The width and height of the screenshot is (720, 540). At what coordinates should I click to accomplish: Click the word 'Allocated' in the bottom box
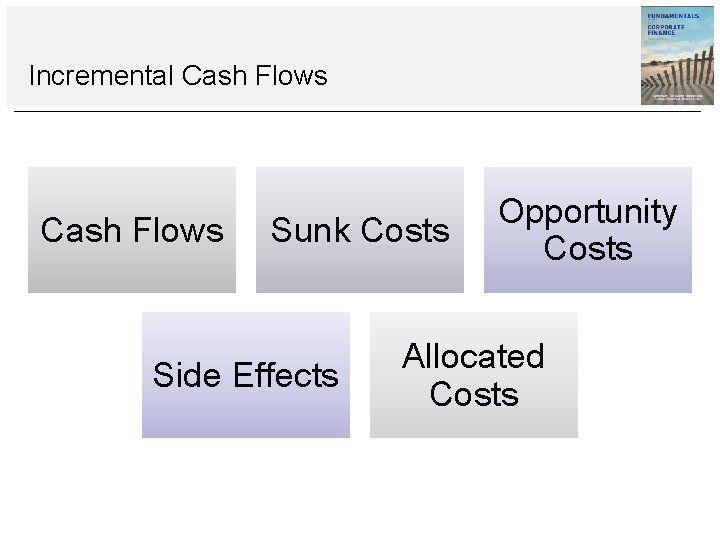coord(473,357)
